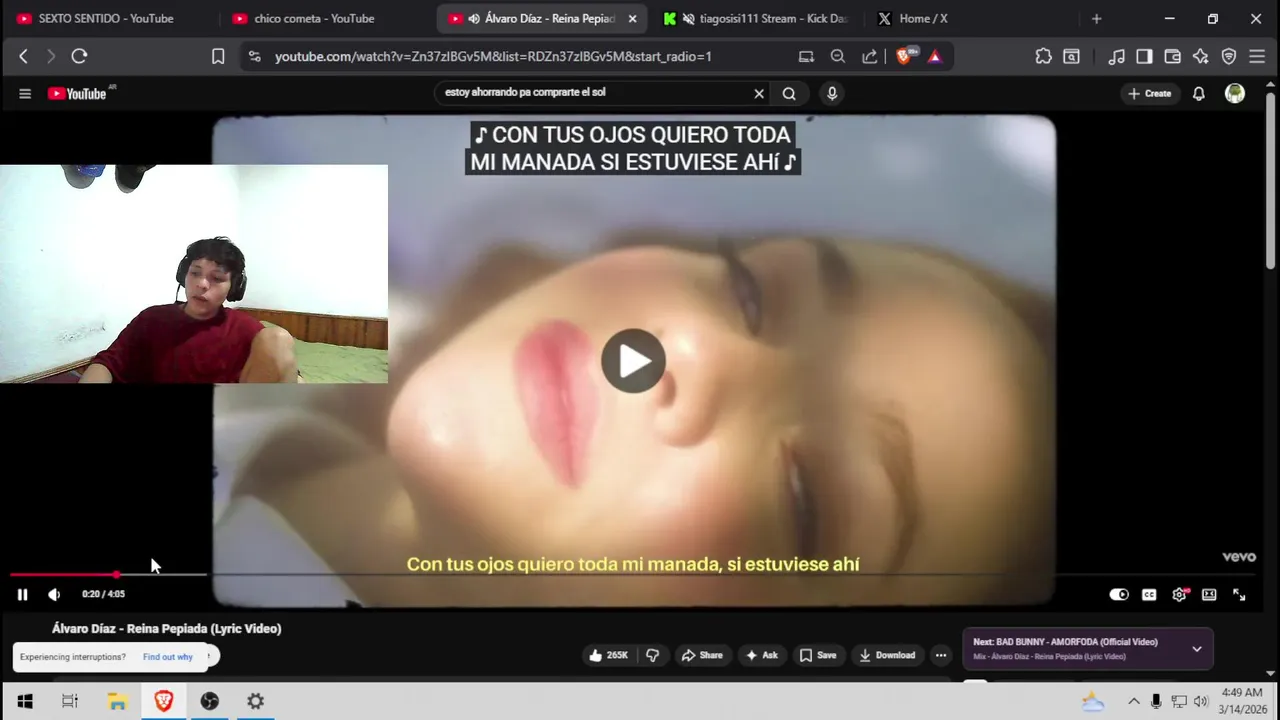The image size is (1280, 720).
Task: Reload the page with refresh icon
Action: (79, 57)
